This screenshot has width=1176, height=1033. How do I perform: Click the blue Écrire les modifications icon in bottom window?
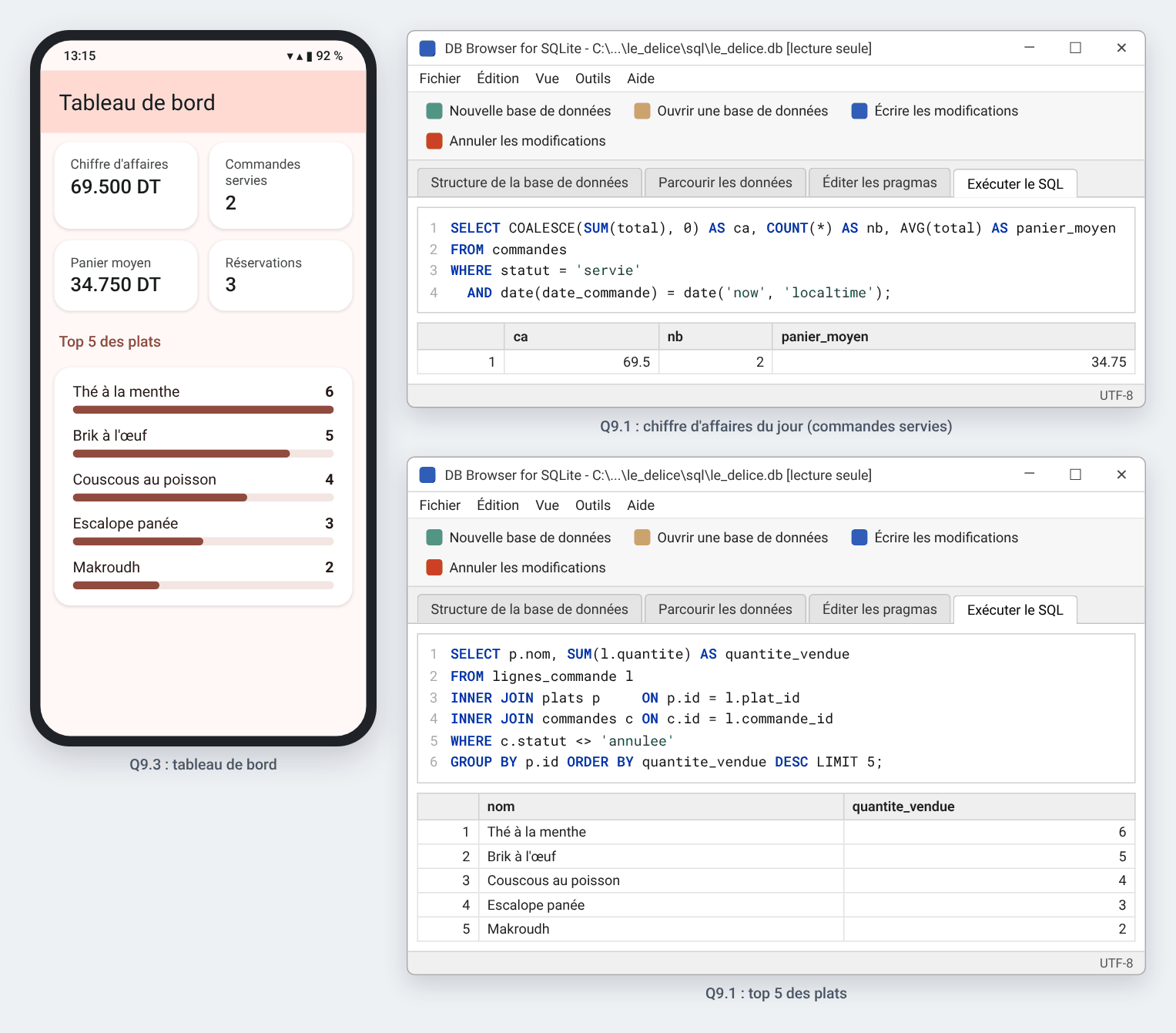[859, 538]
